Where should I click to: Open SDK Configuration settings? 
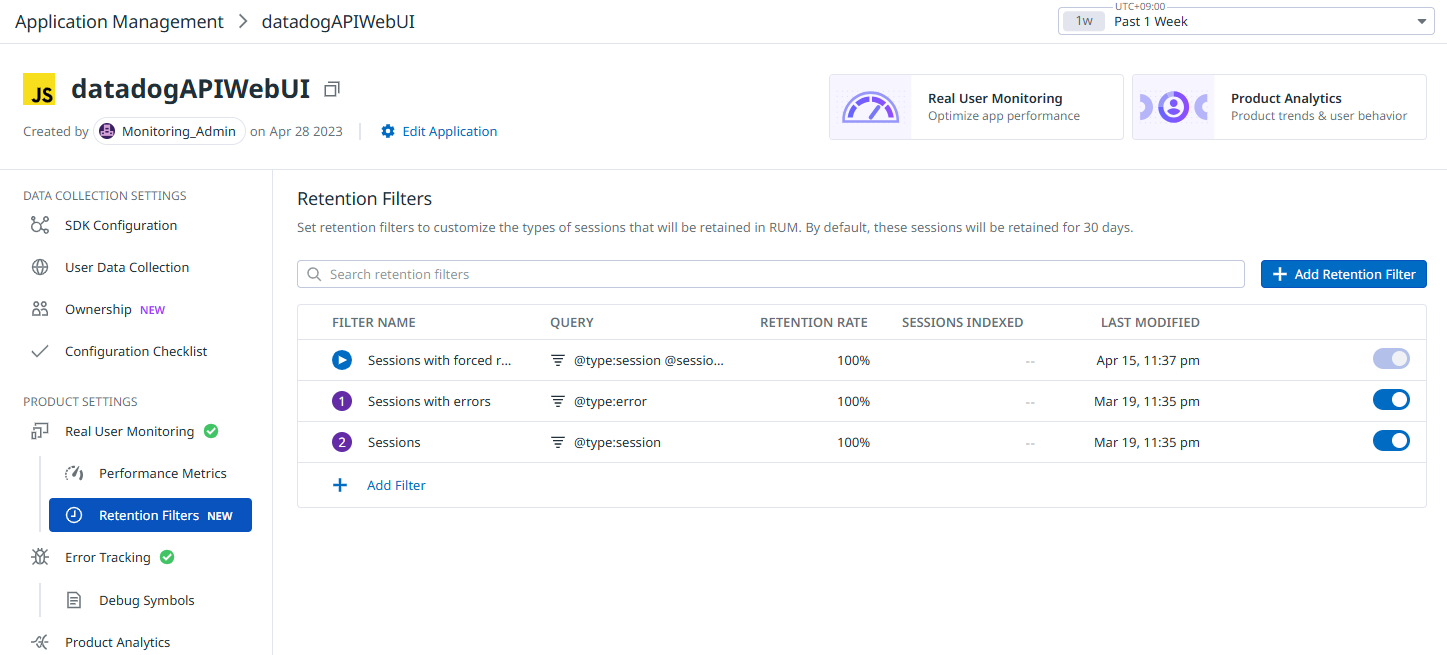pos(121,225)
